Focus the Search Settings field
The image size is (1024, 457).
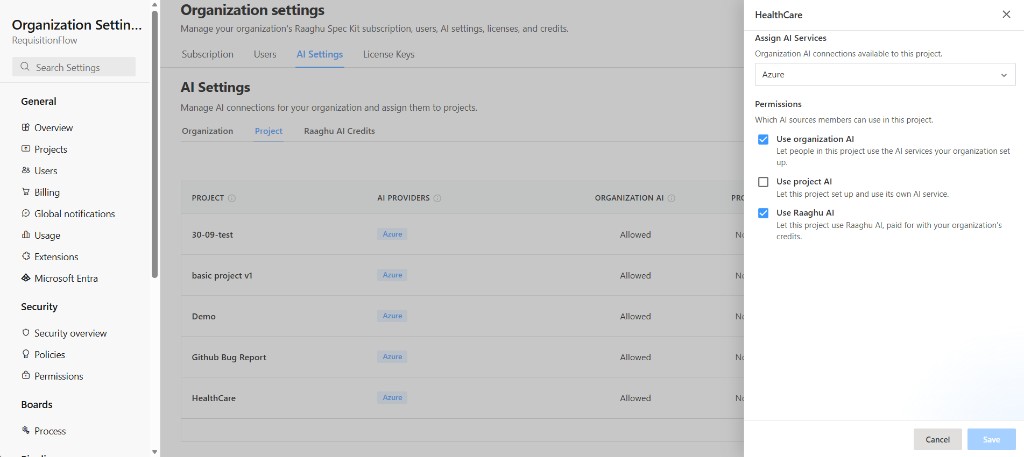point(74,67)
